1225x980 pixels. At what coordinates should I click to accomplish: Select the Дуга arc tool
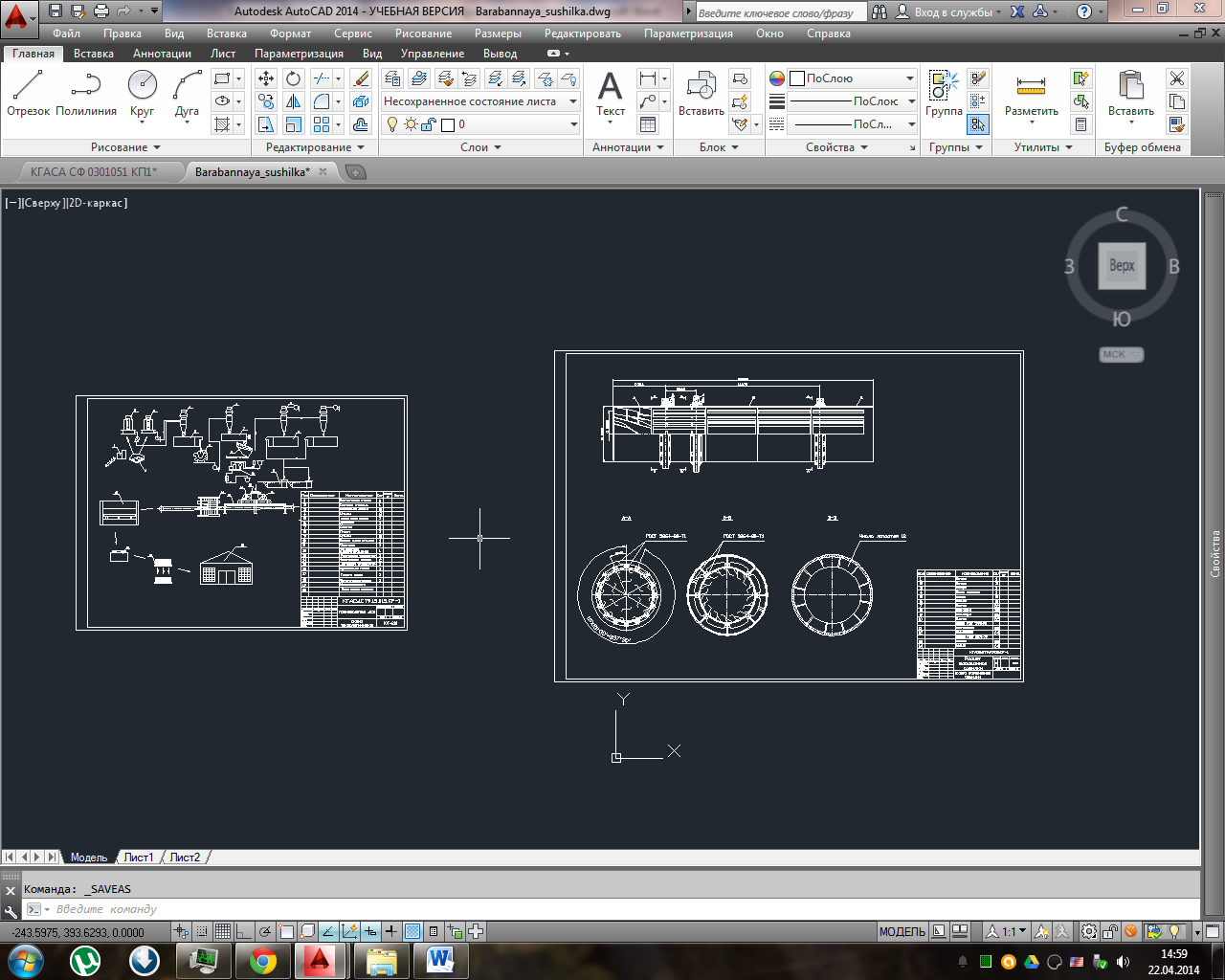188,94
